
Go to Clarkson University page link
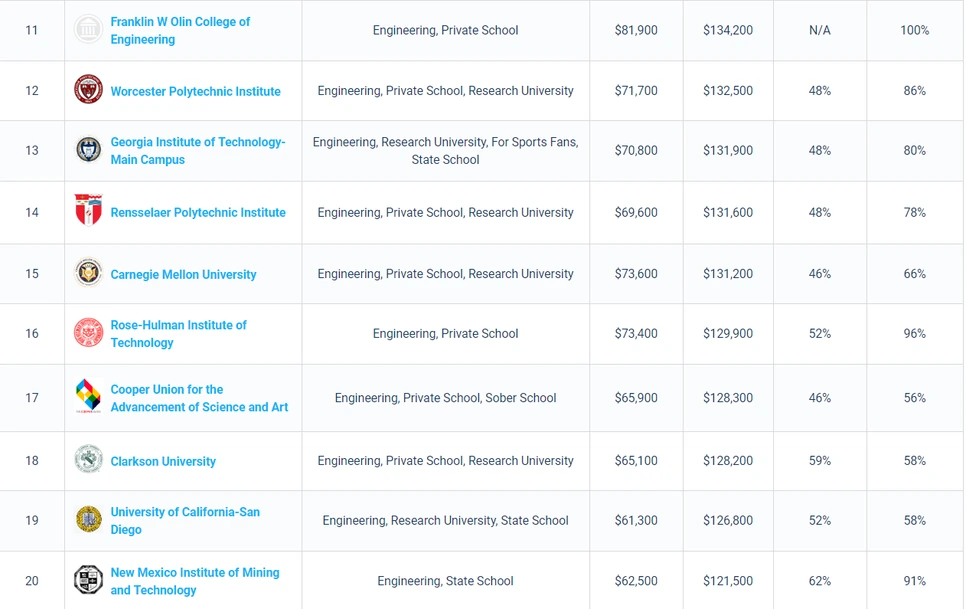coord(163,461)
